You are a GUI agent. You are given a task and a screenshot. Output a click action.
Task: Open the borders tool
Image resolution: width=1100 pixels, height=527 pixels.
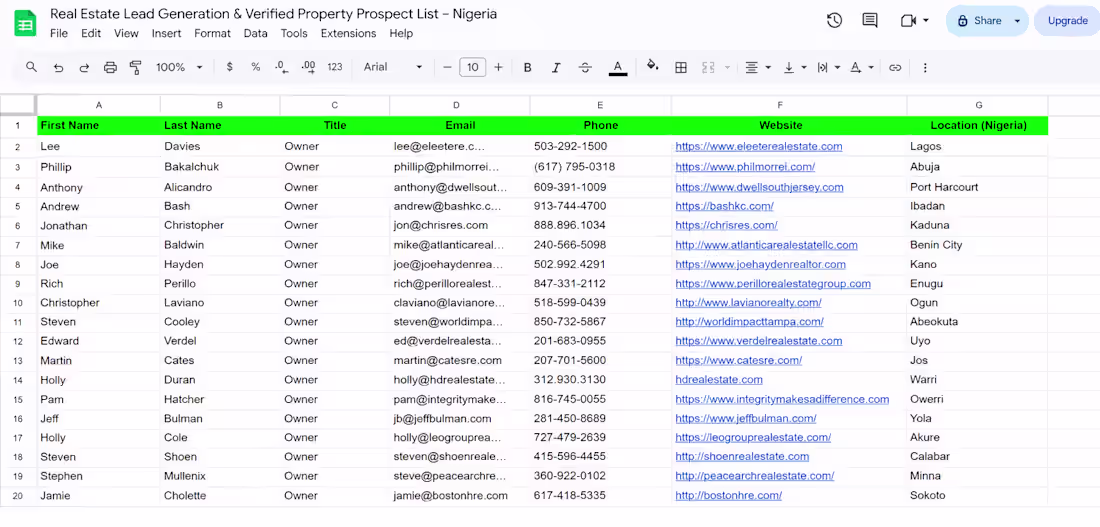[x=680, y=67]
